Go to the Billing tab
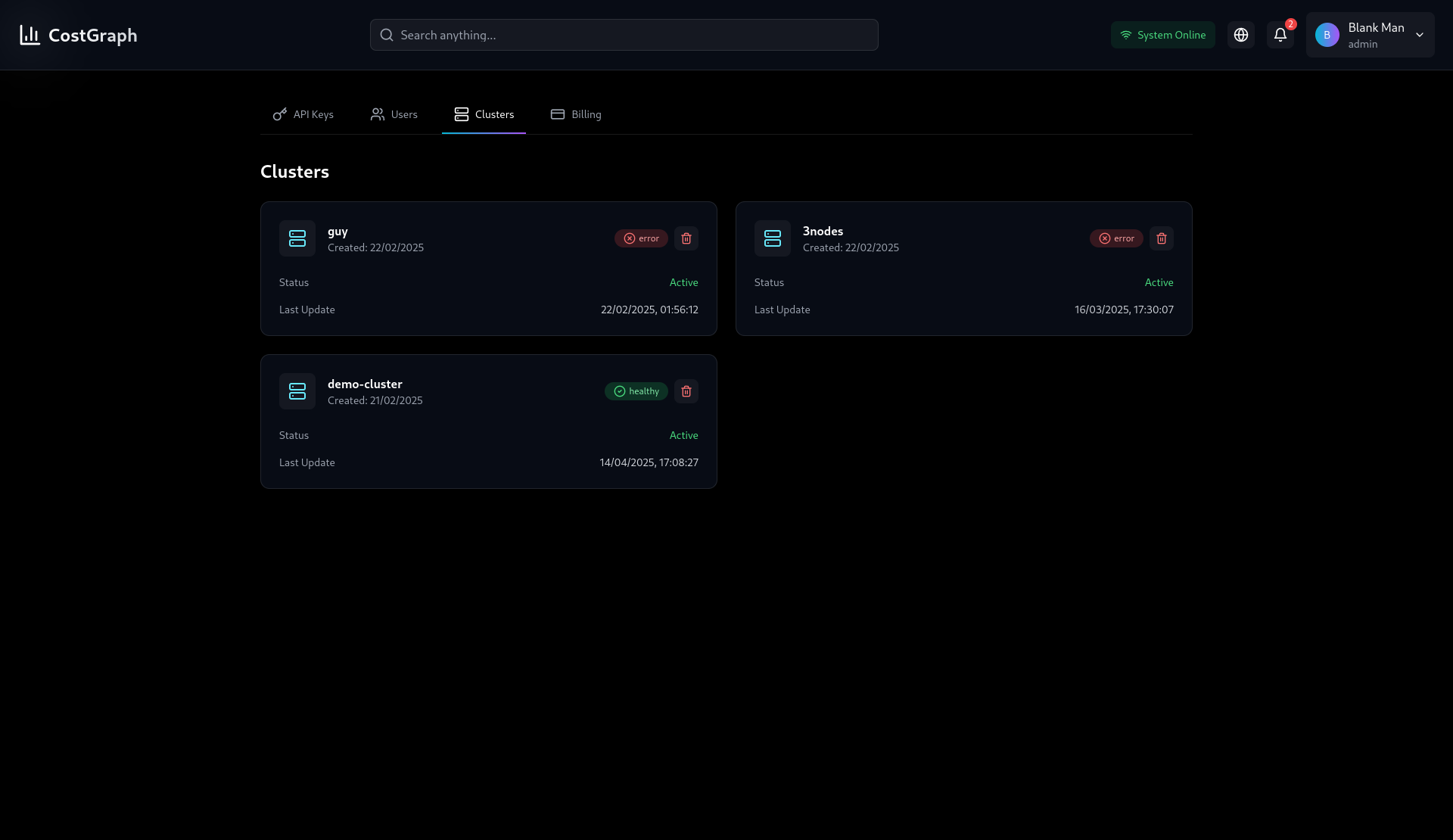Image resolution: width=1453 pixels, height=840 pixels. pos(576,114)
